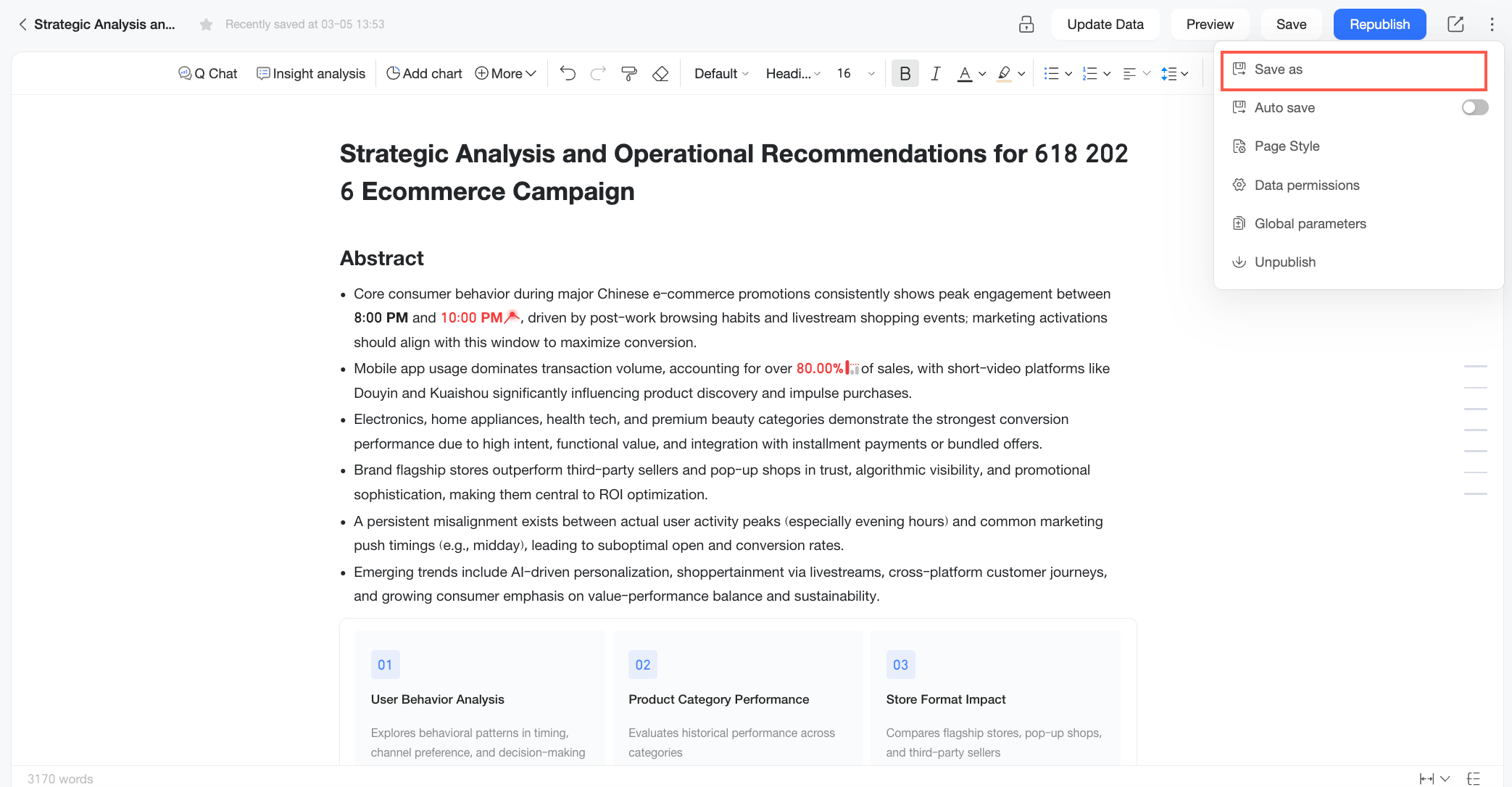This screenshot has width=1512, height=787.
Task: Click the Abstract heading
Action: [382, 258]
